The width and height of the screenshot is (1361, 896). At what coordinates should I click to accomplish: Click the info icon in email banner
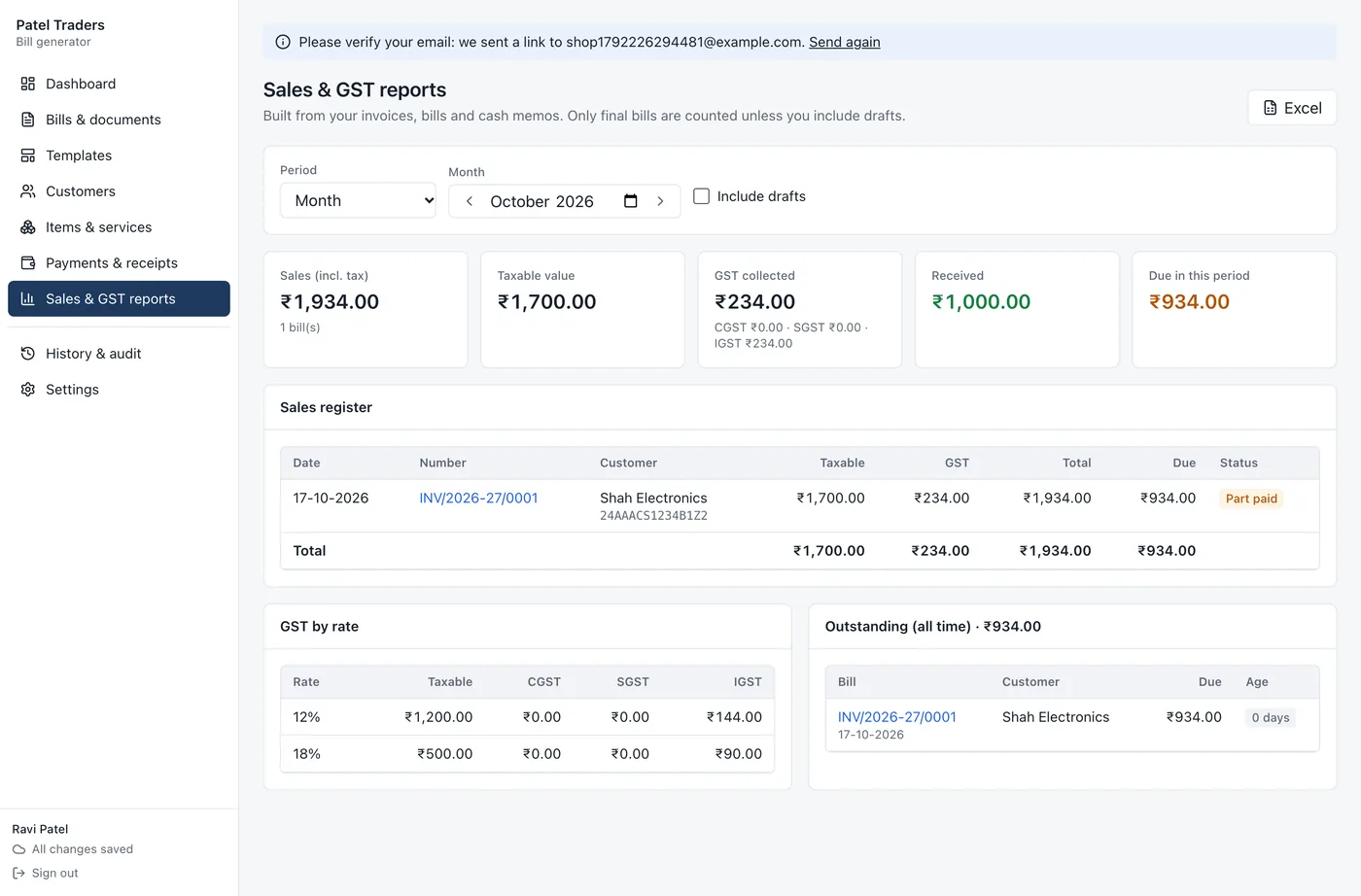[x=283, y=42]
